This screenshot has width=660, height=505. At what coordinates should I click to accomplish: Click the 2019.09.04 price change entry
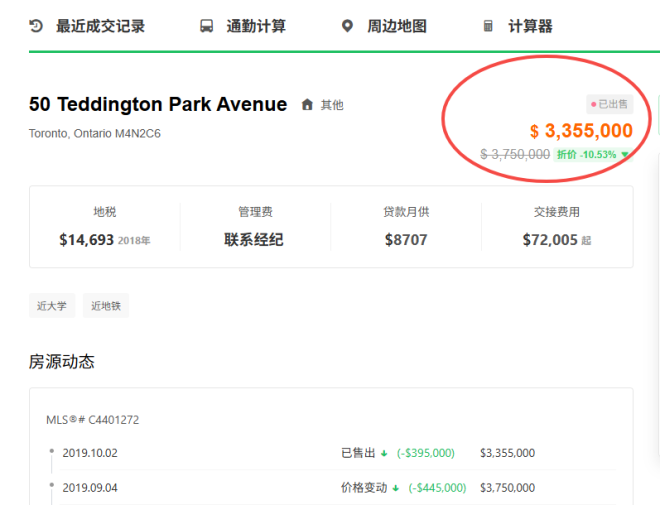(90, 488)
